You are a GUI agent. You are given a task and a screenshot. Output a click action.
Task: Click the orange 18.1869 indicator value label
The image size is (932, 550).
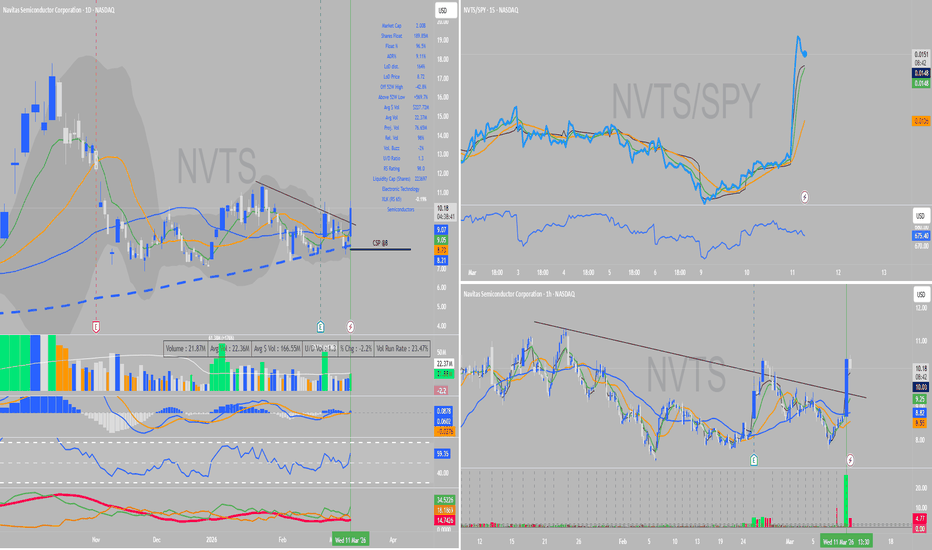pos(445,510)
